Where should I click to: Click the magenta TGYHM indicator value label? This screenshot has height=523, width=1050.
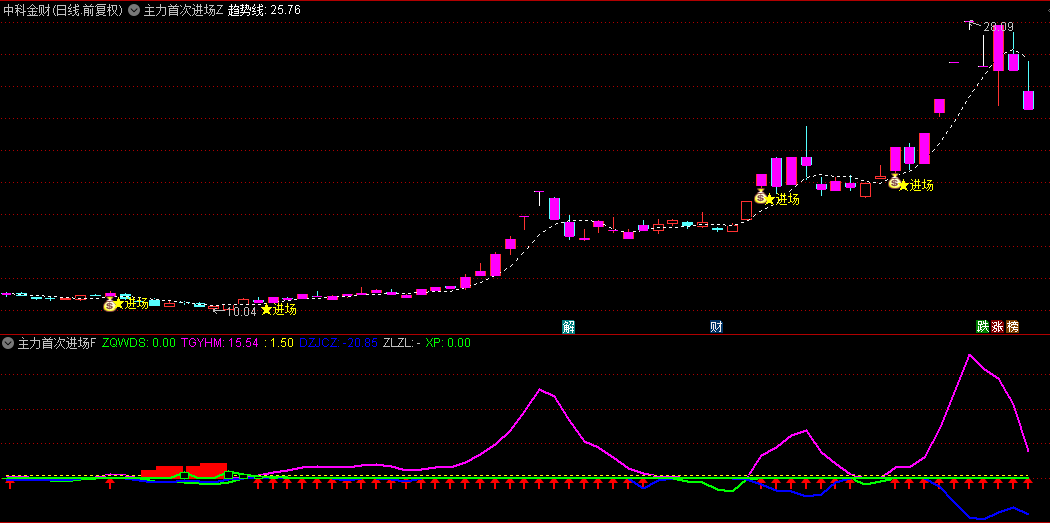[220, 343]
